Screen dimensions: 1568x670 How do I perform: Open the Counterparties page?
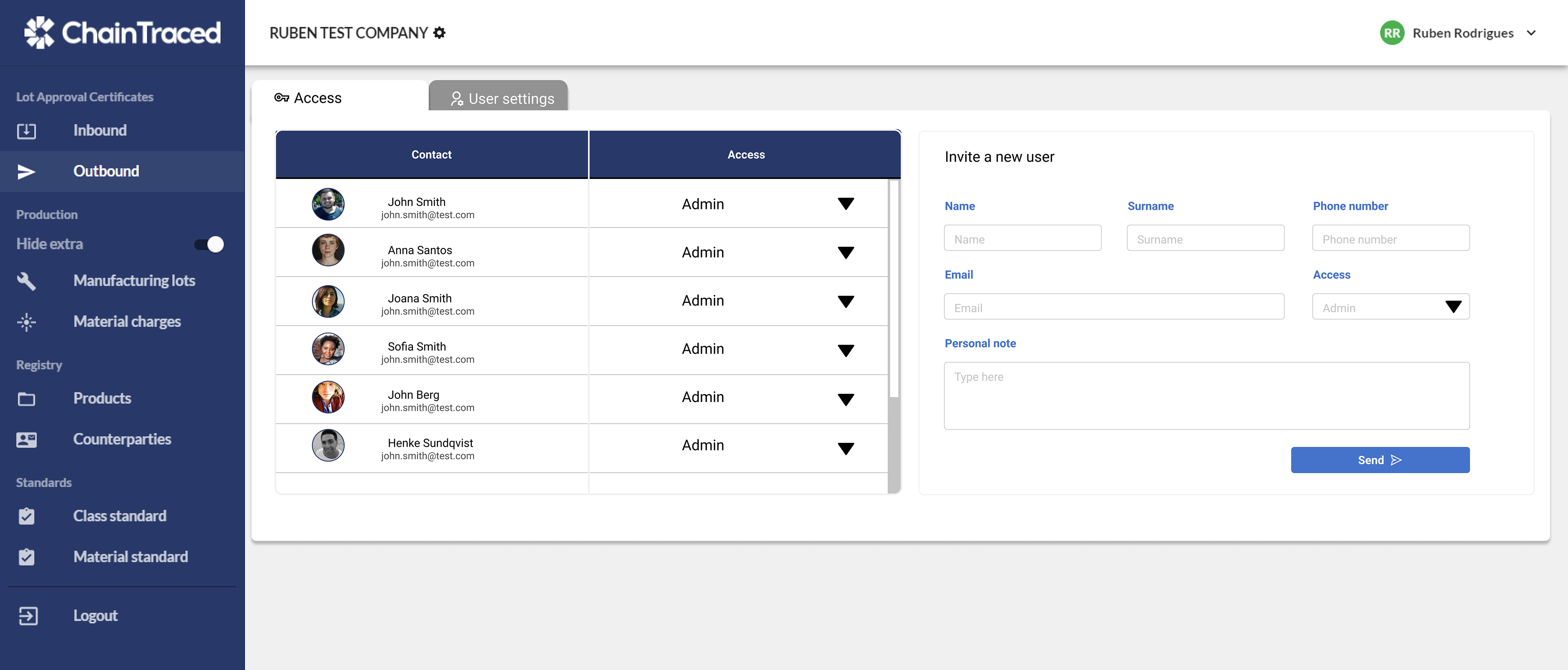pyautogui.click(x=122, y=440)
